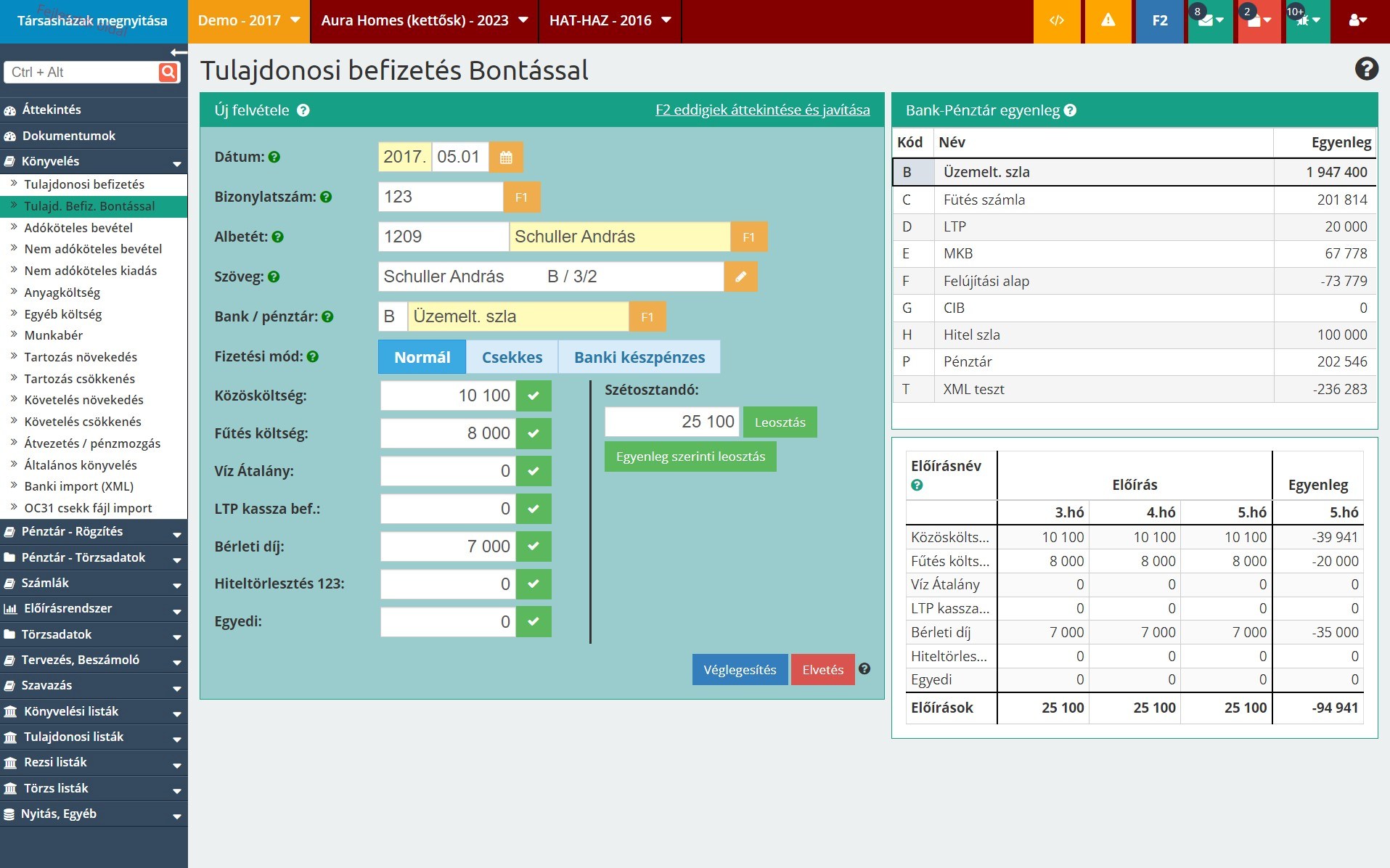Expand the Számlák sidebar section
The width and height of the screenshot is (1390, 868).
point(94,583)
